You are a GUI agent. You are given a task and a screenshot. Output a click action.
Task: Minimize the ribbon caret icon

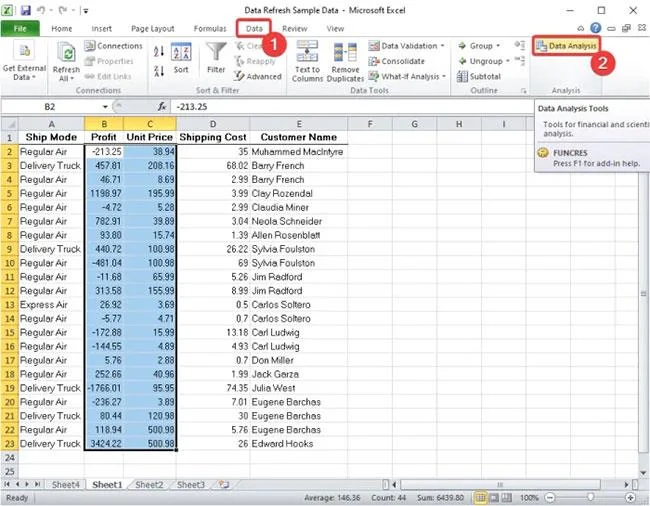(x=581, y=28)
